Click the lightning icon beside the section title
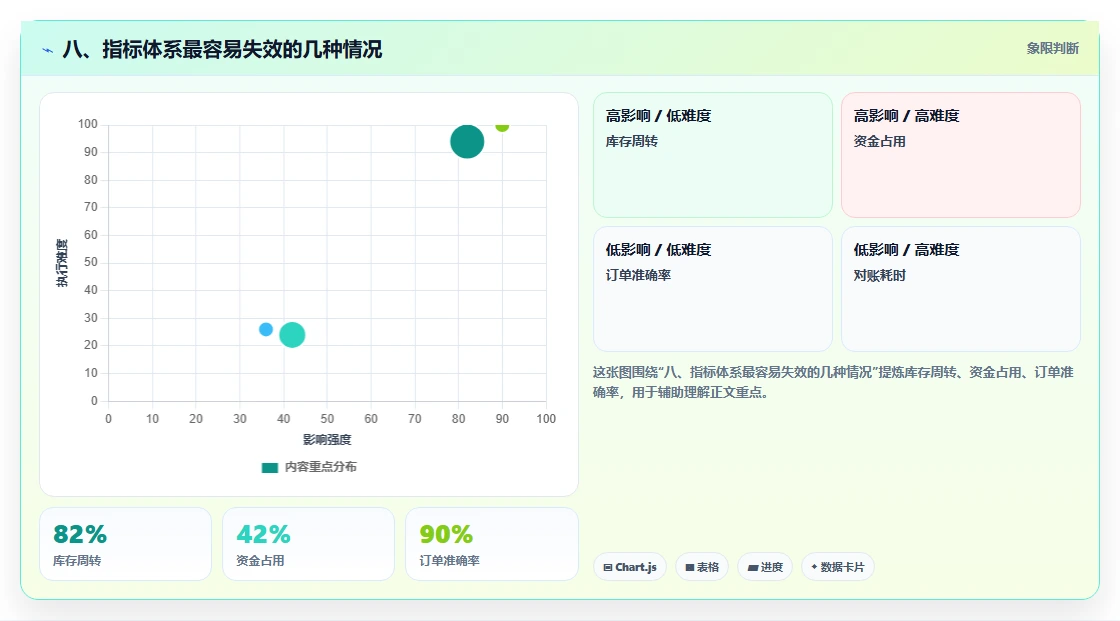1120x621 pixels. pyautogui.click(x=48, y=50)
